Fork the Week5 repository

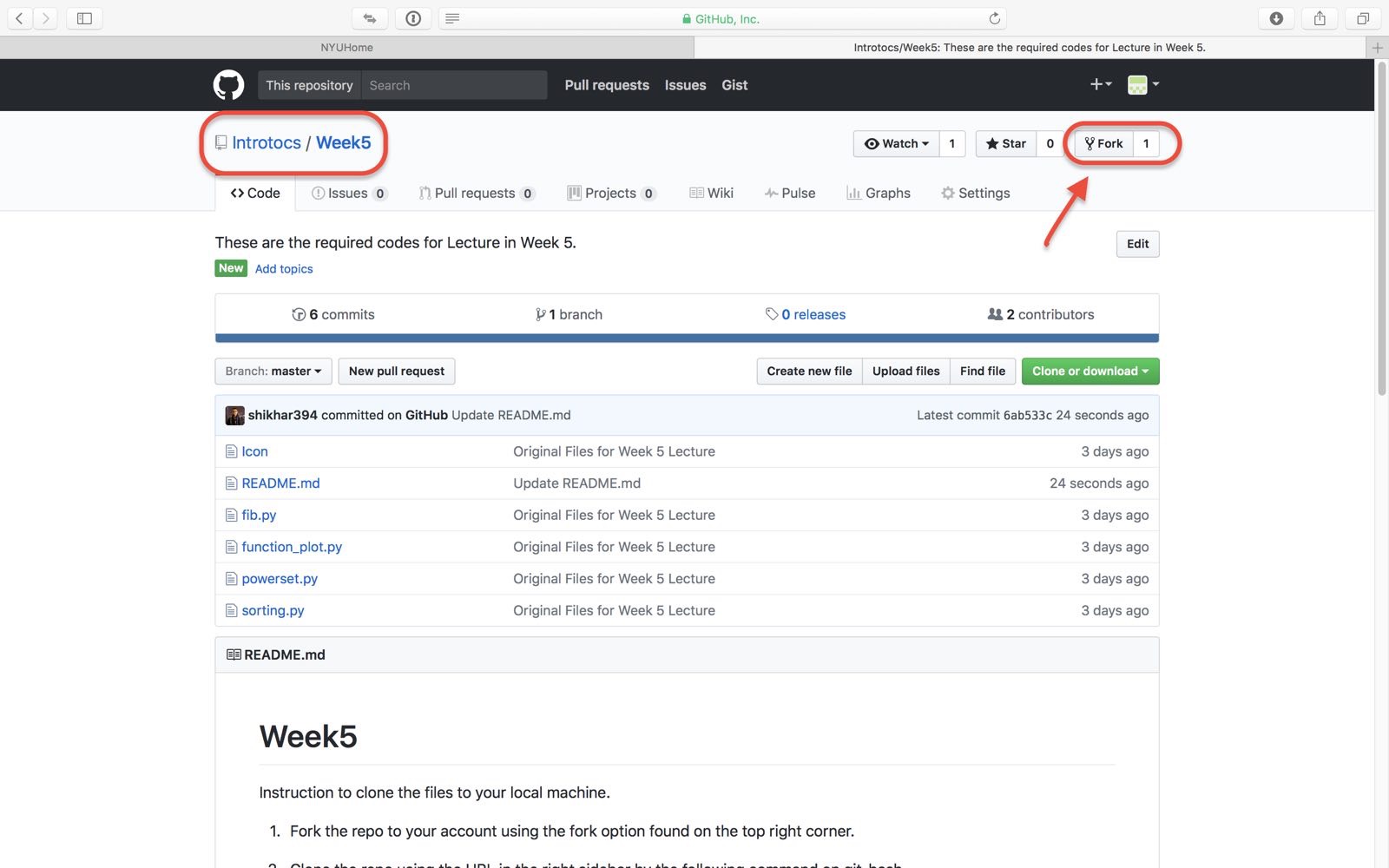click(x=1104, y=143)
